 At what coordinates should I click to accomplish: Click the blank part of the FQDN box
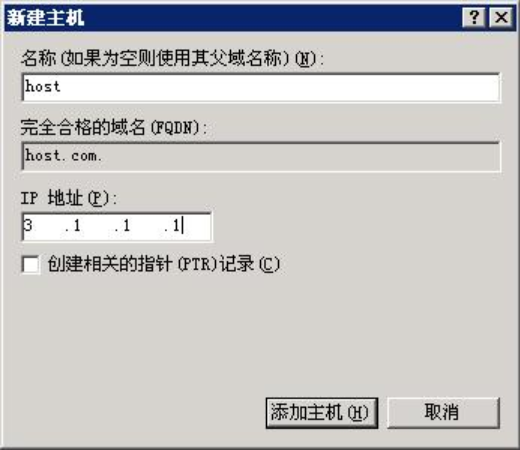tap(300, 156)
